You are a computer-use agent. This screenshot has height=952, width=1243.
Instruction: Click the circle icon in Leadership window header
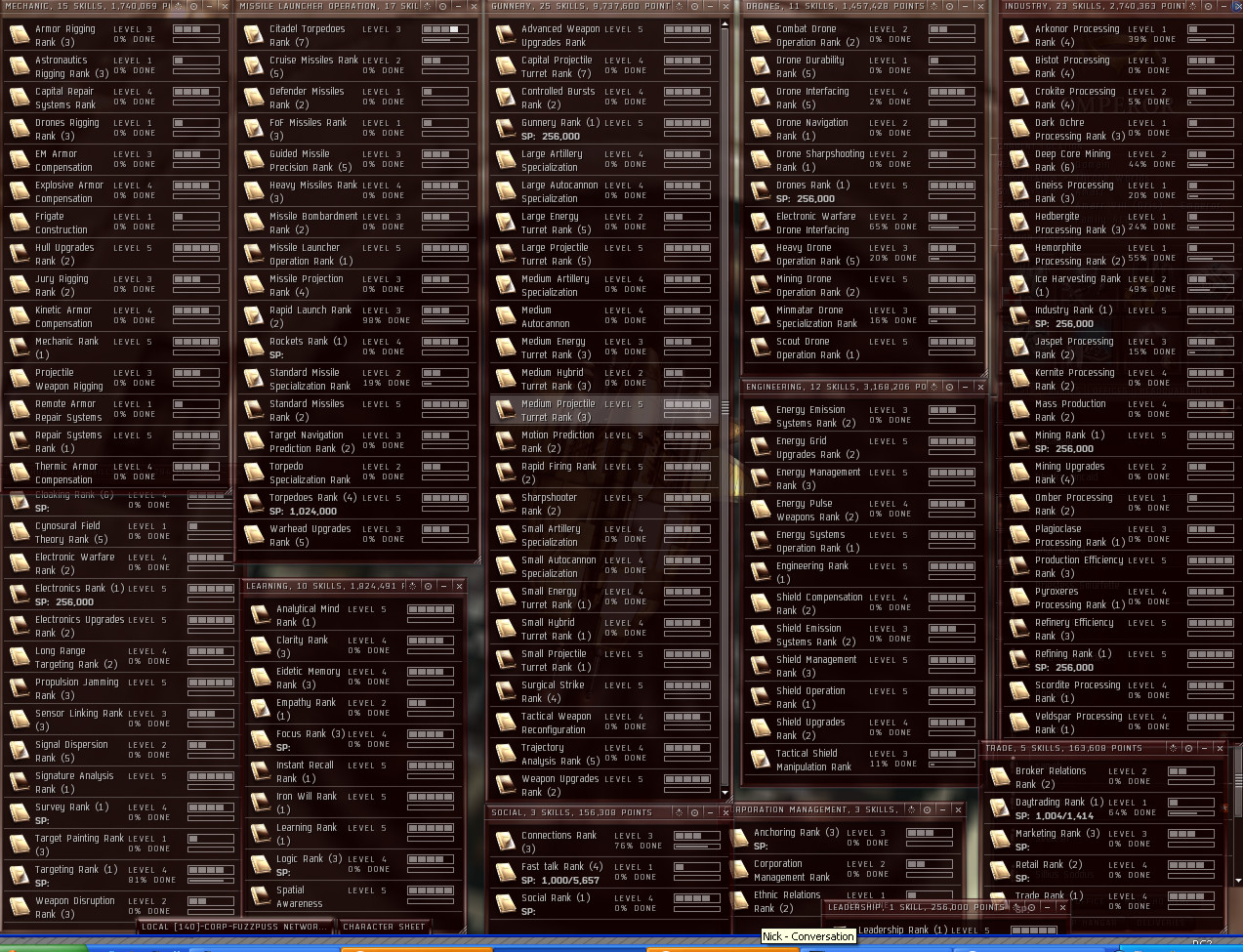[x=1033, y=907]
